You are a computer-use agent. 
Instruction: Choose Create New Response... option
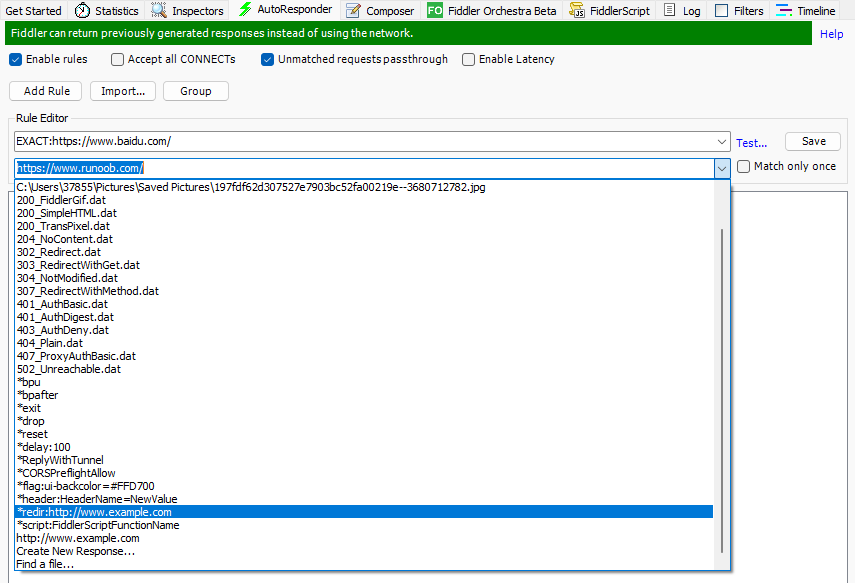364,551
